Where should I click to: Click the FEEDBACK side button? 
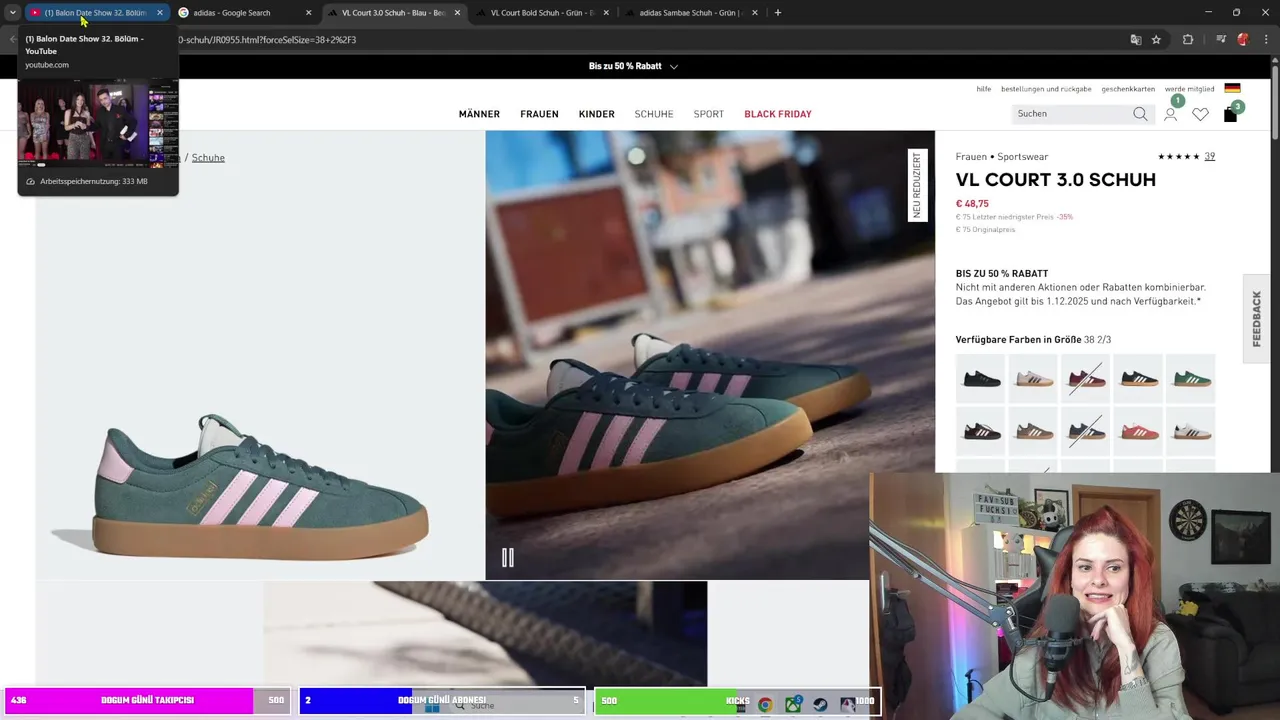tap(1257, 319)
